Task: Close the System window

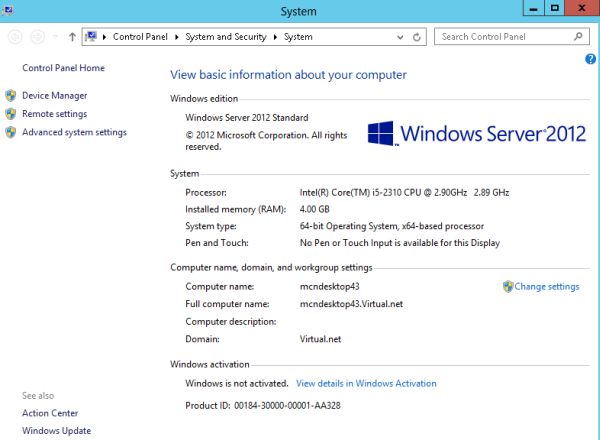Action: [x=582, y=8]
